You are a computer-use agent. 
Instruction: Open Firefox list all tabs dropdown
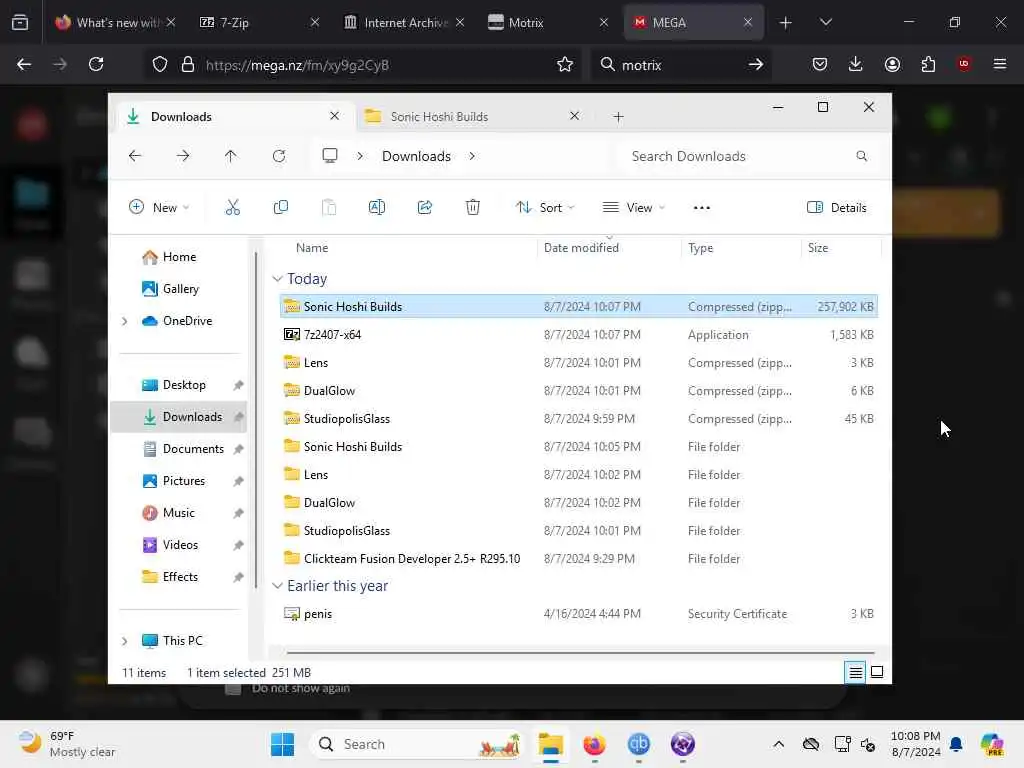825,22
